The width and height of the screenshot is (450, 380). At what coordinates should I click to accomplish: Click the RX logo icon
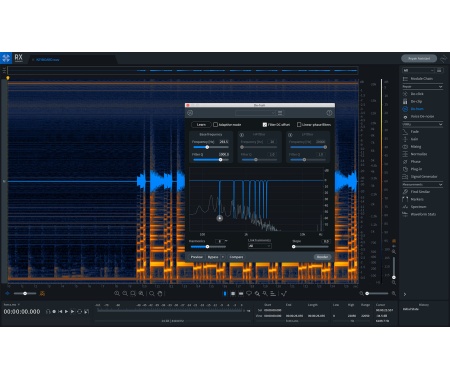click(6, 58)
